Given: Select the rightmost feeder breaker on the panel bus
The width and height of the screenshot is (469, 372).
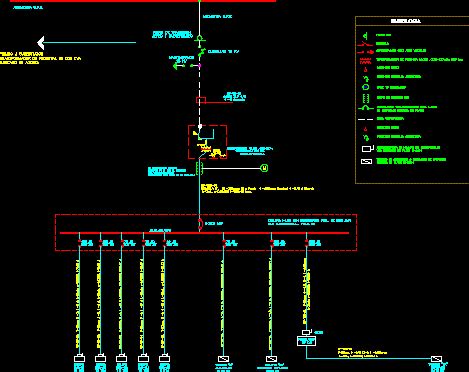Looking at the screenshot, I should (x=306, y=243).
